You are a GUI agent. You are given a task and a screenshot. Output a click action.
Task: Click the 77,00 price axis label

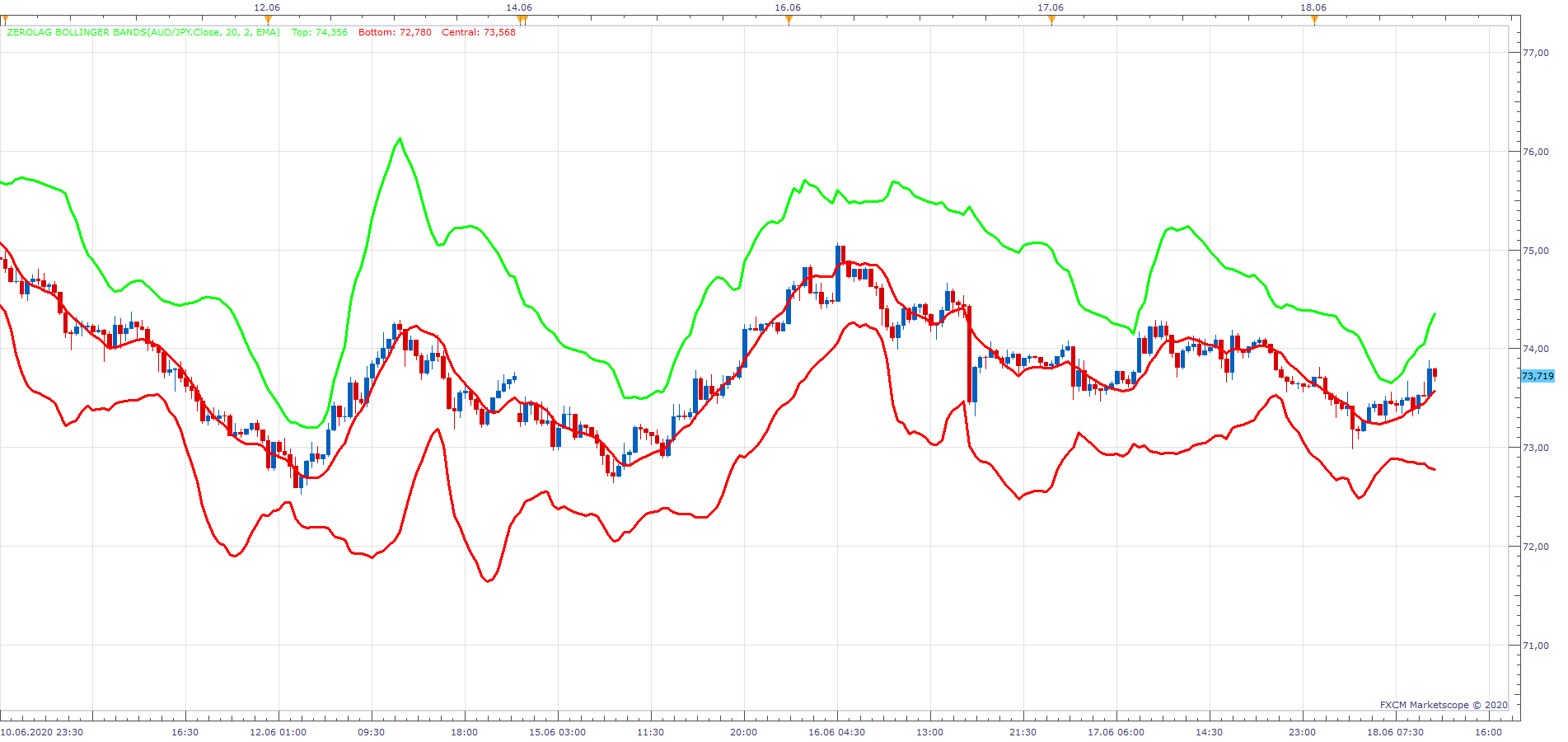point(1536,53)
